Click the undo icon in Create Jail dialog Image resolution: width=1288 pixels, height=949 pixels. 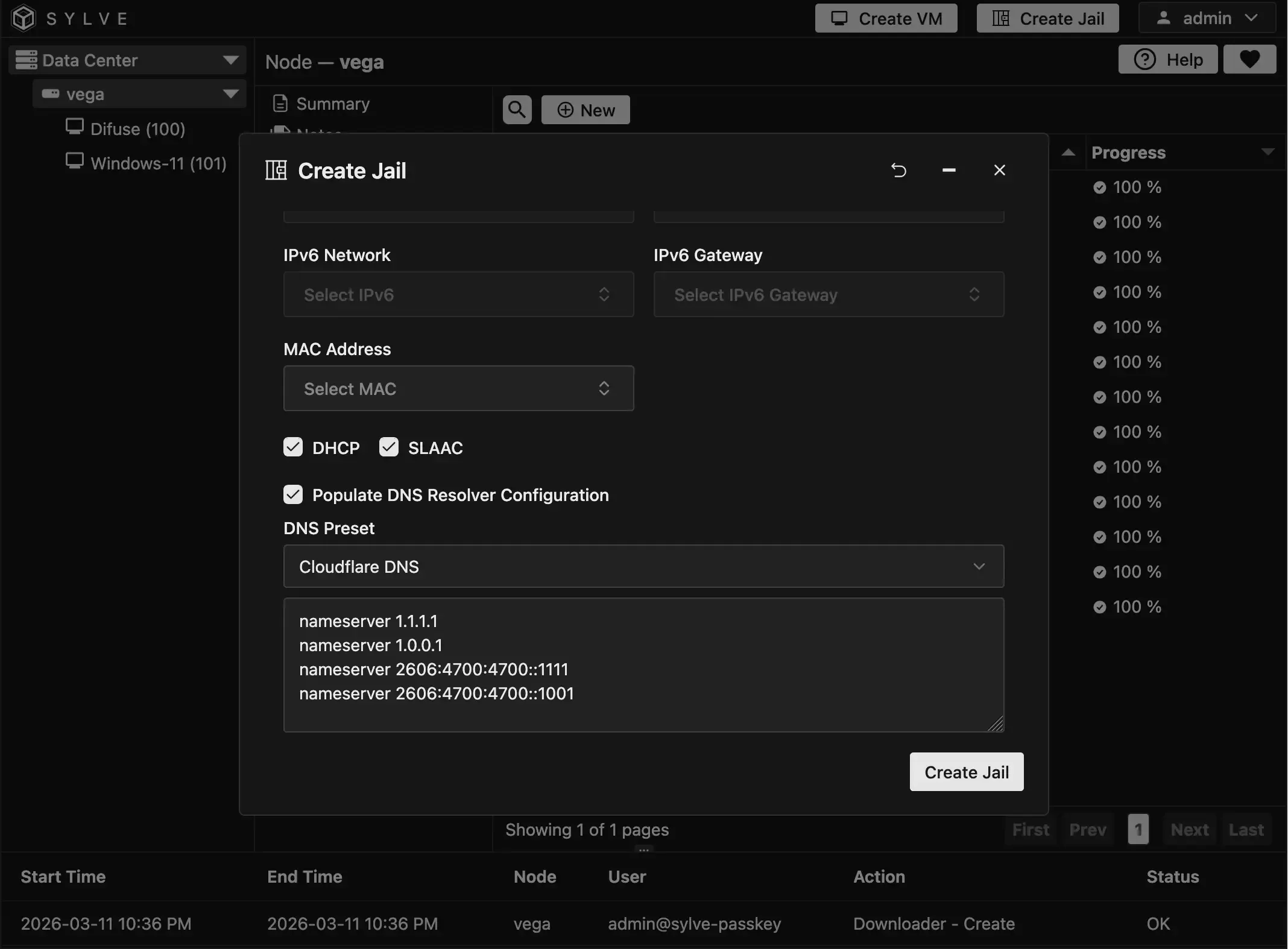[898, 170]
